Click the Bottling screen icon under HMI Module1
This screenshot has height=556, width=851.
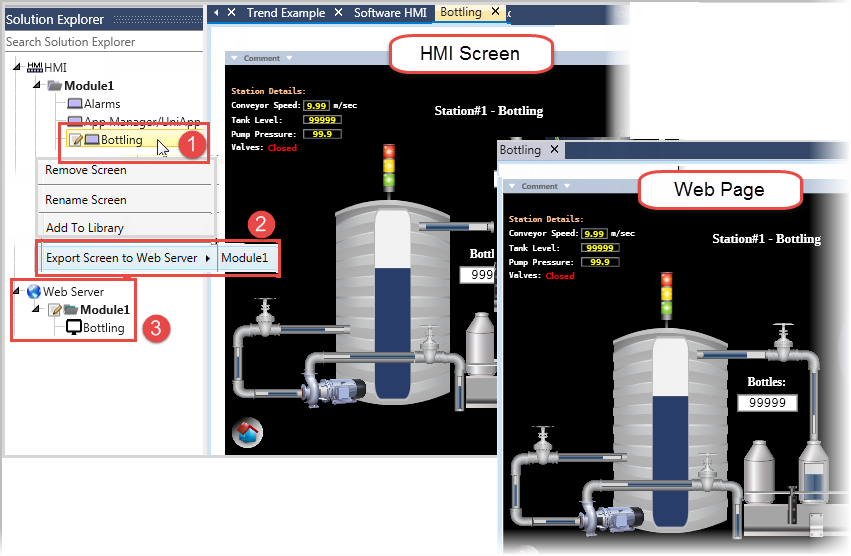point(92,140)
